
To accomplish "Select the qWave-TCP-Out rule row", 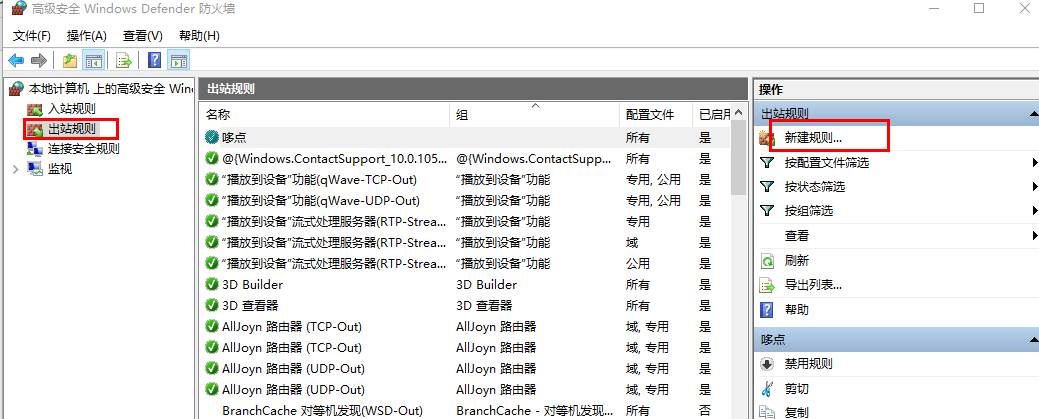I will [465, 180].
